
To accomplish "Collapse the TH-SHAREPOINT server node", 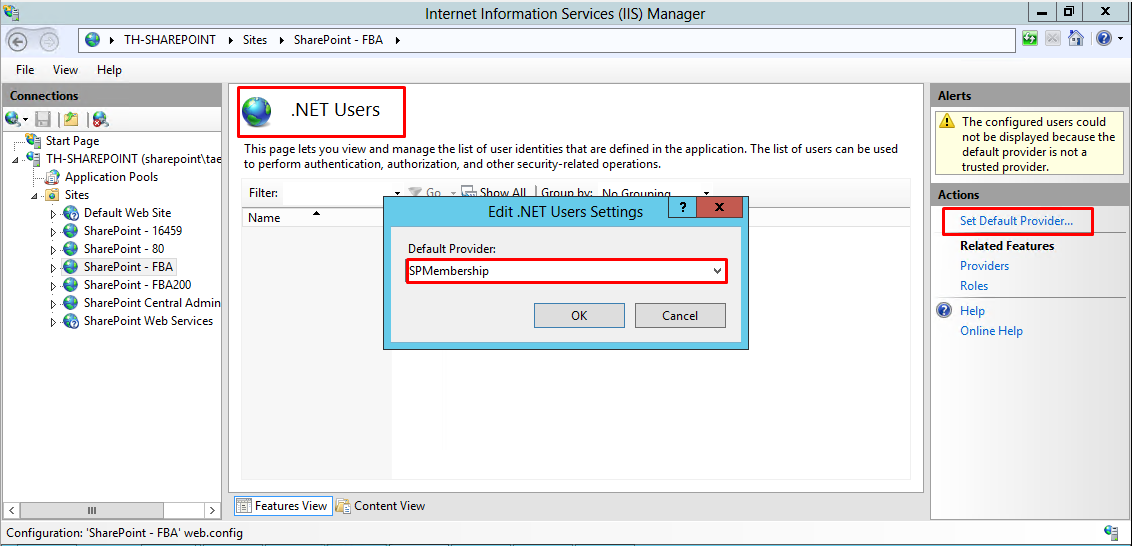I will (16, 160).
